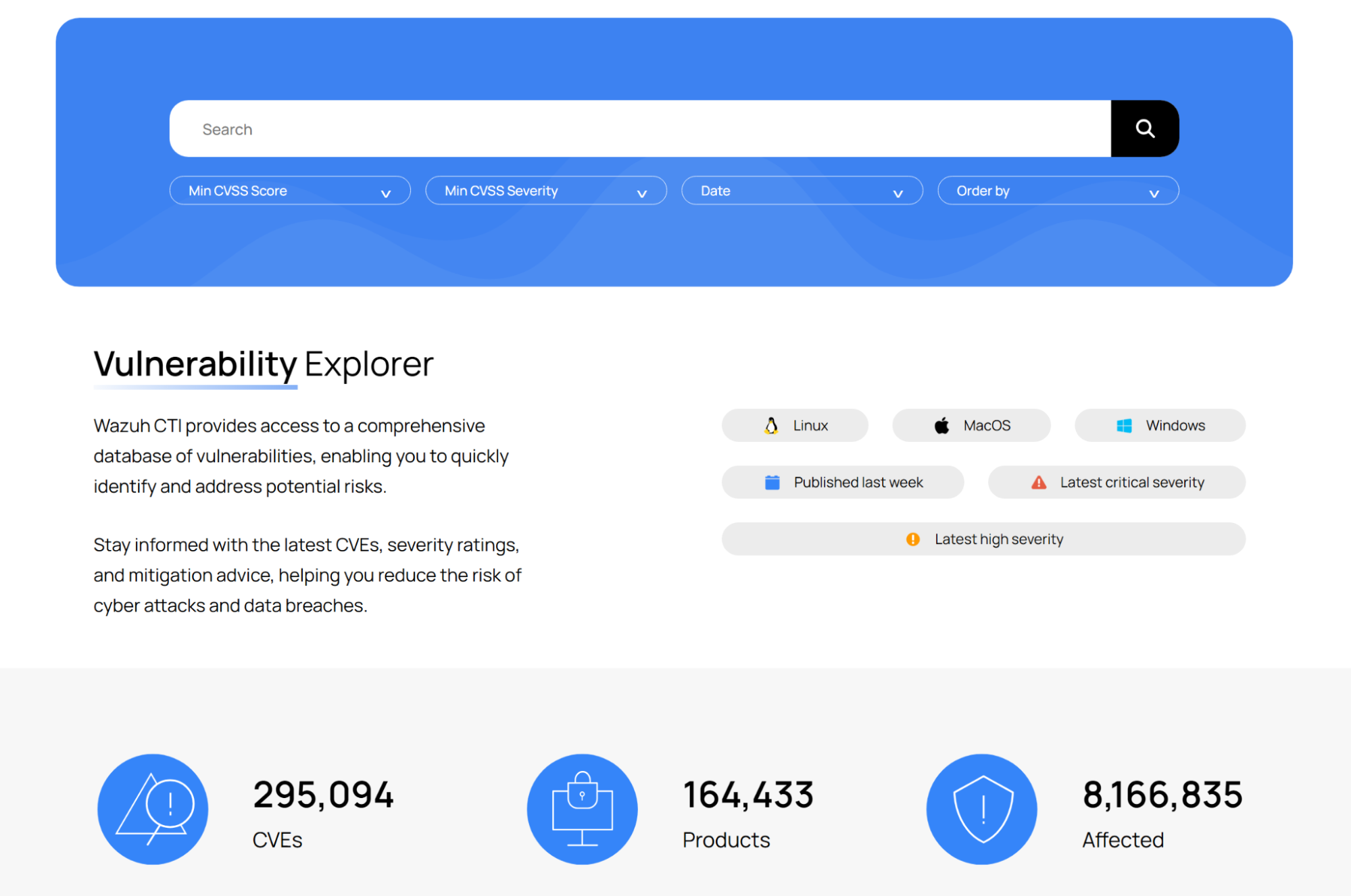This screenshot has width=1351, height=896.
Task: Click the Windows logo icon
Action: (x=1124, y=426)
